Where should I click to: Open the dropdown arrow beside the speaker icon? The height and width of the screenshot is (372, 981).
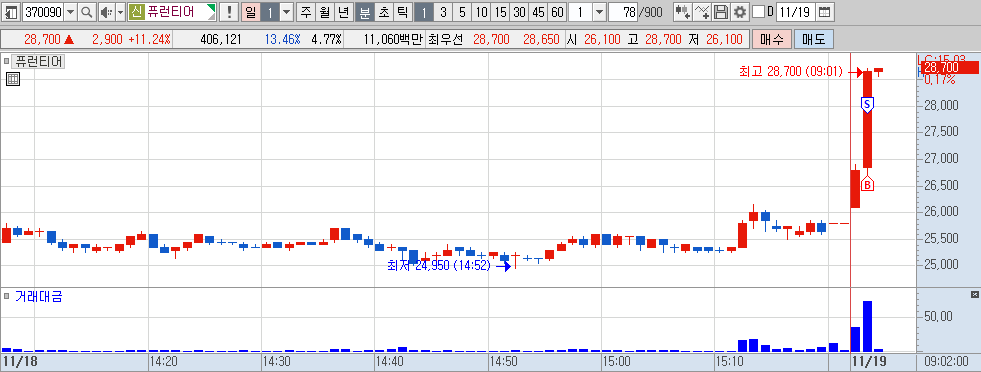click(120, 12)
